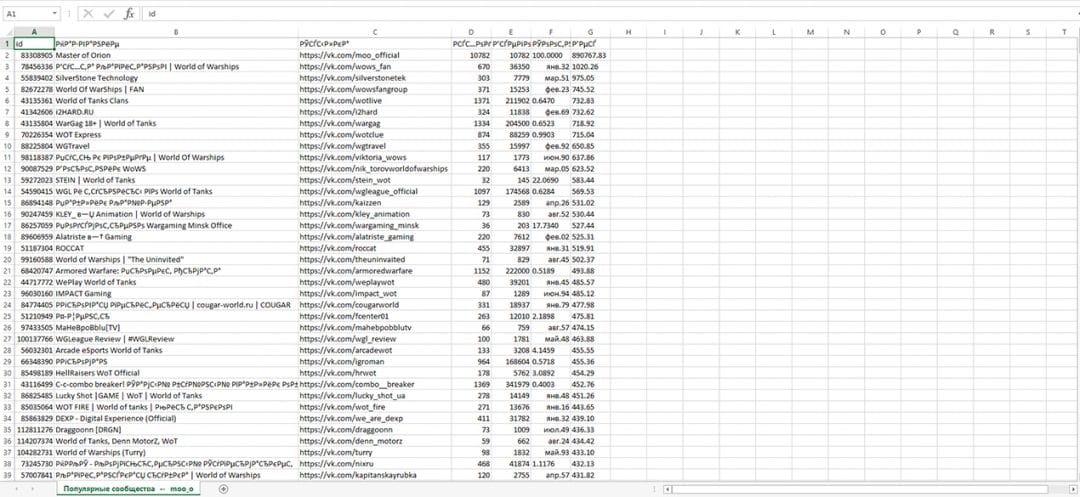The width and height of the screenshot is (1080, 497).
Task: Click the value cell 211902
Action: [511, 101]
